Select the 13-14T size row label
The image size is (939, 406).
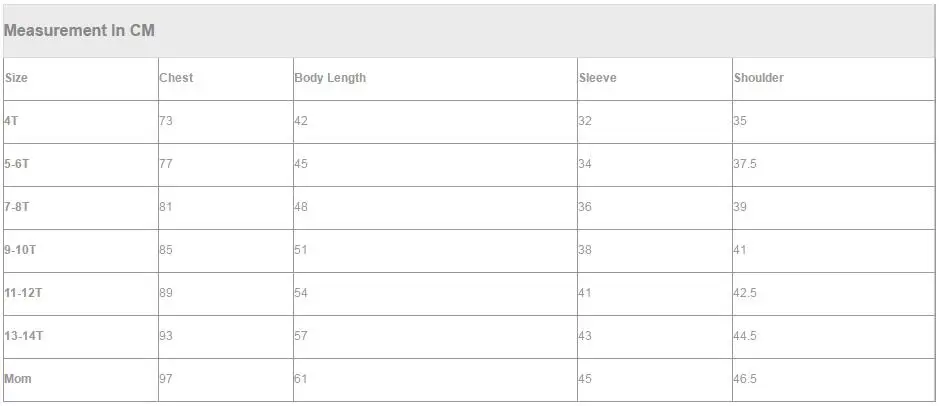(x=23, y=336)
